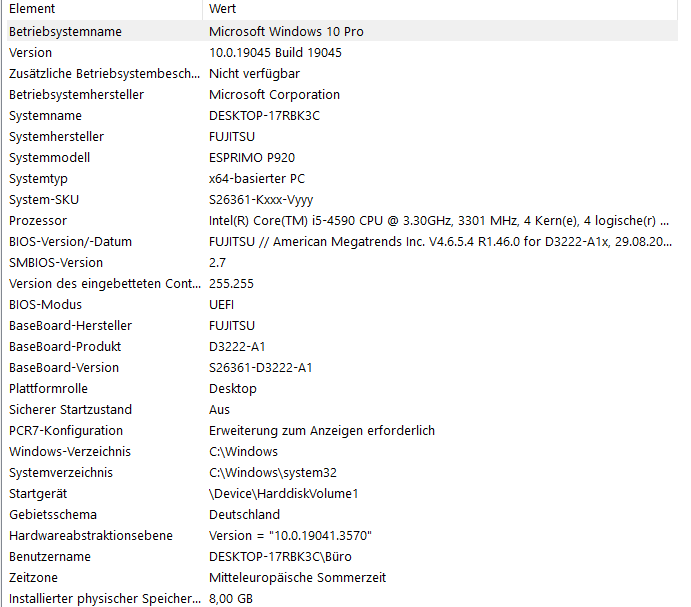Select the Sicherer Startzustand row
Viewport: 691px width, 607px height.
tap(342, 410)
